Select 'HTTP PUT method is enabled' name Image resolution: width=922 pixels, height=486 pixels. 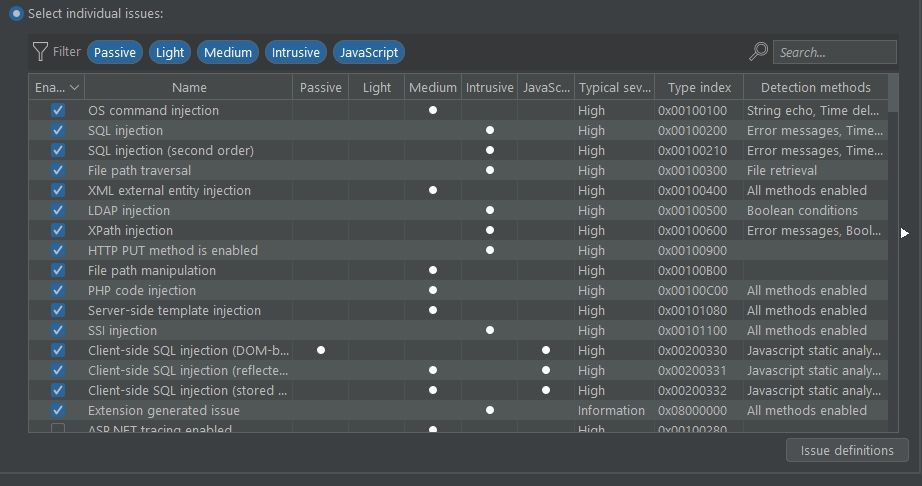[173, 250]
